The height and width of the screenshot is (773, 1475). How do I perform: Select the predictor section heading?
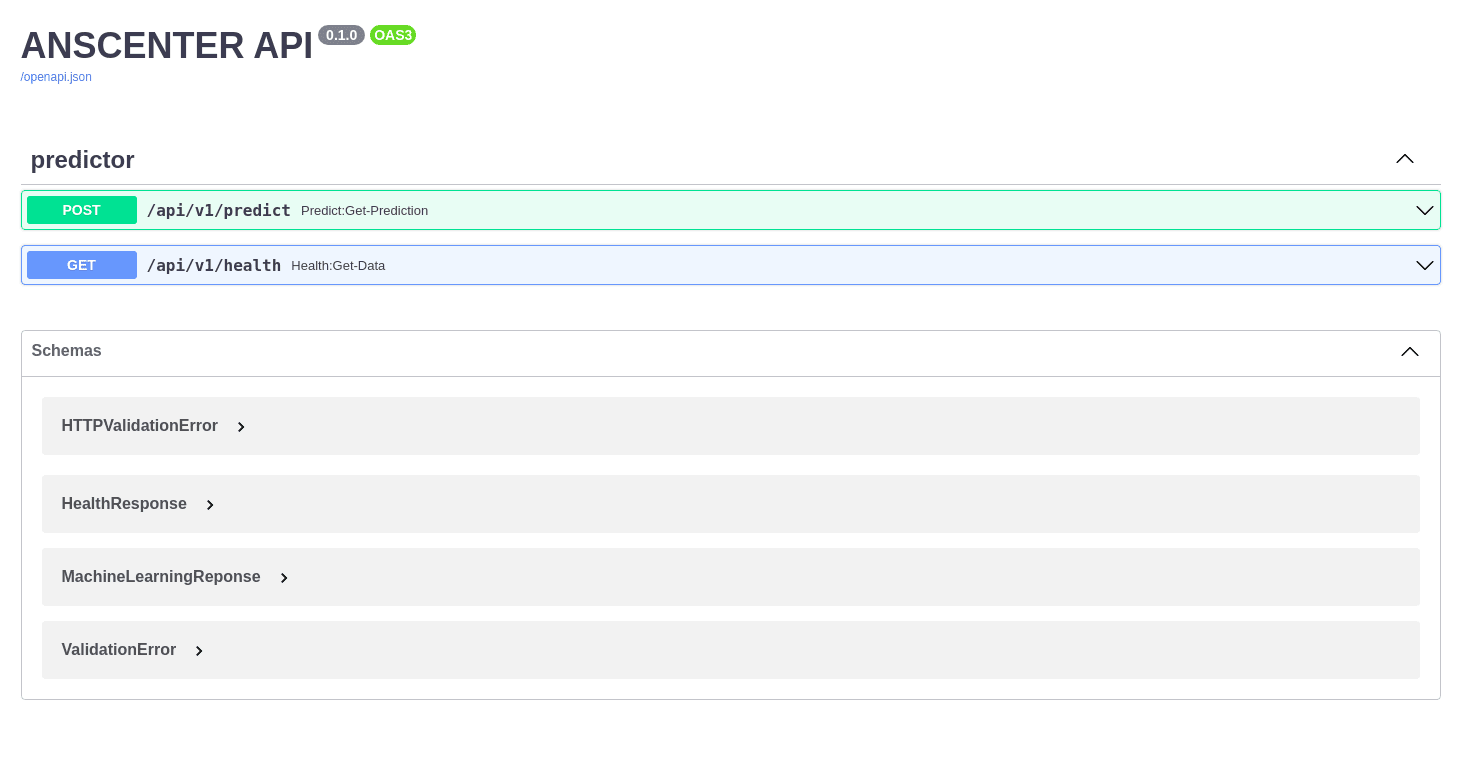[82, 159]
